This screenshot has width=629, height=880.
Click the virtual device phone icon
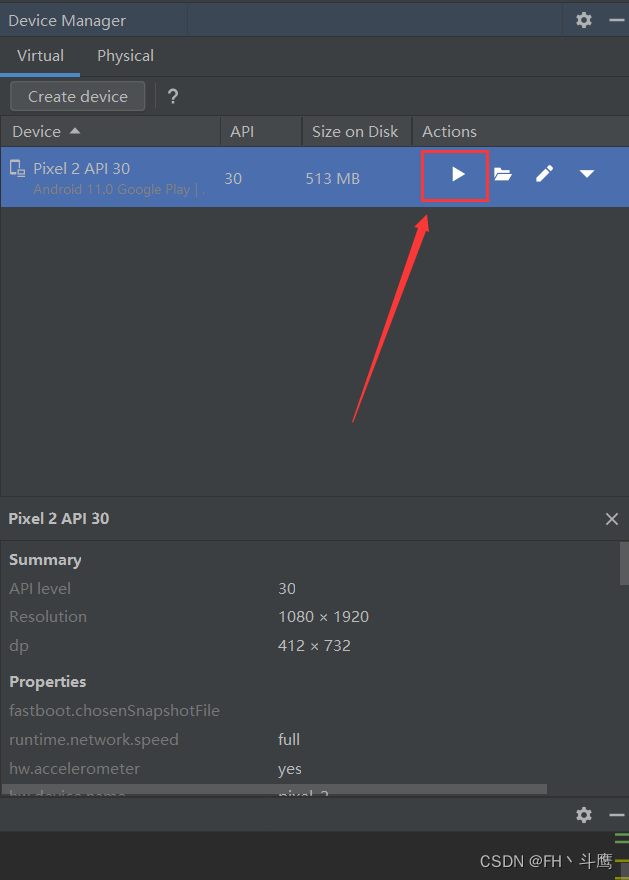[17, 168]
